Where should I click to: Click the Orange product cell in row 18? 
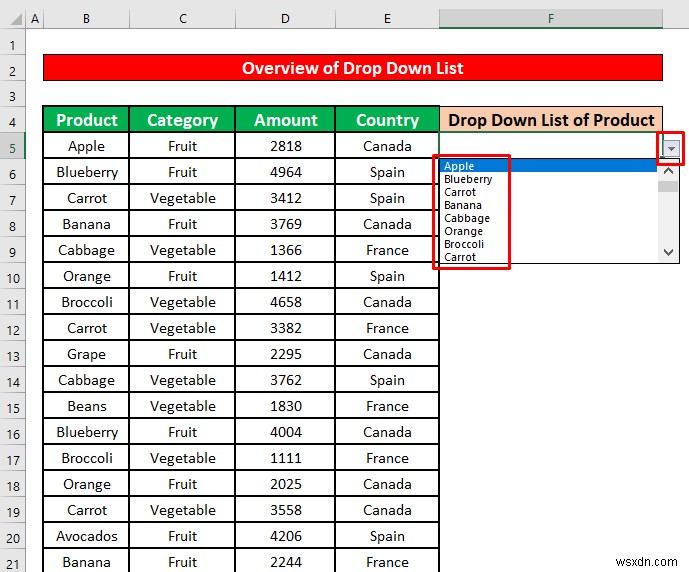pos(86,484)
